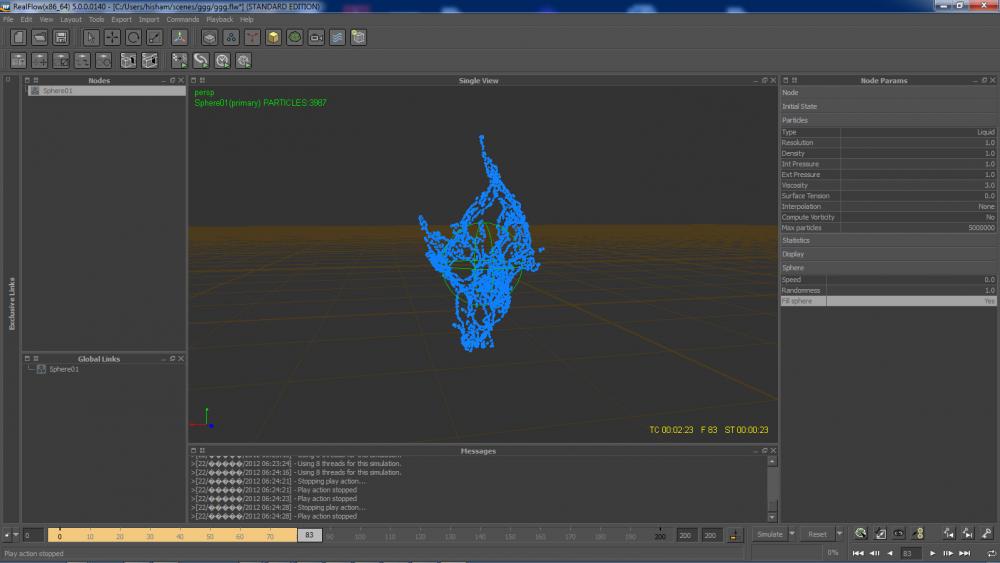The image size is (1000, 563).
Task: Expand the Statistics section
Action: [797, 240]
